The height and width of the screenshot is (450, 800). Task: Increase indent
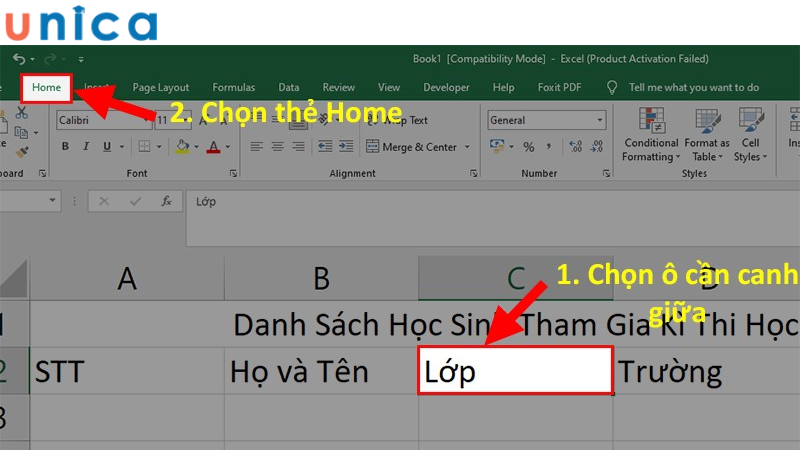point(346,147)
